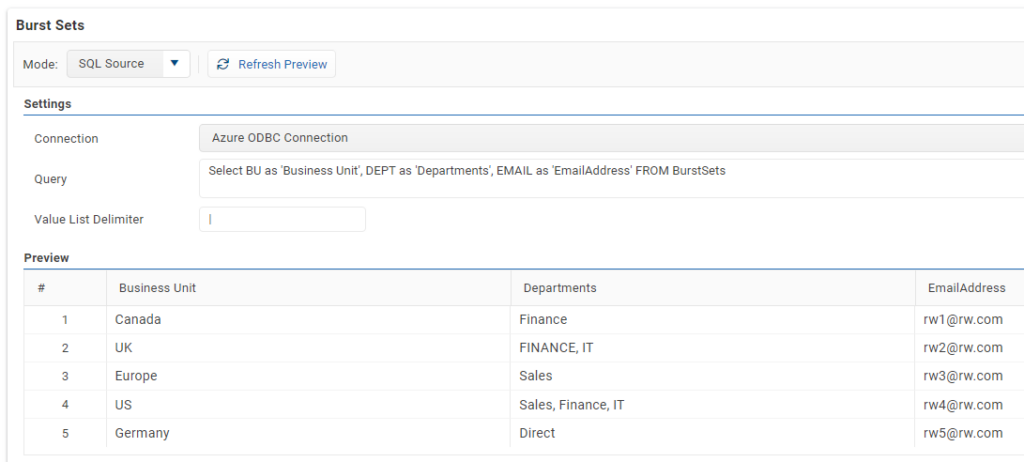Click the 'FINANCE, IT' departments cell
This screenshot has height=462, width=1024.
tap(558, 348)
